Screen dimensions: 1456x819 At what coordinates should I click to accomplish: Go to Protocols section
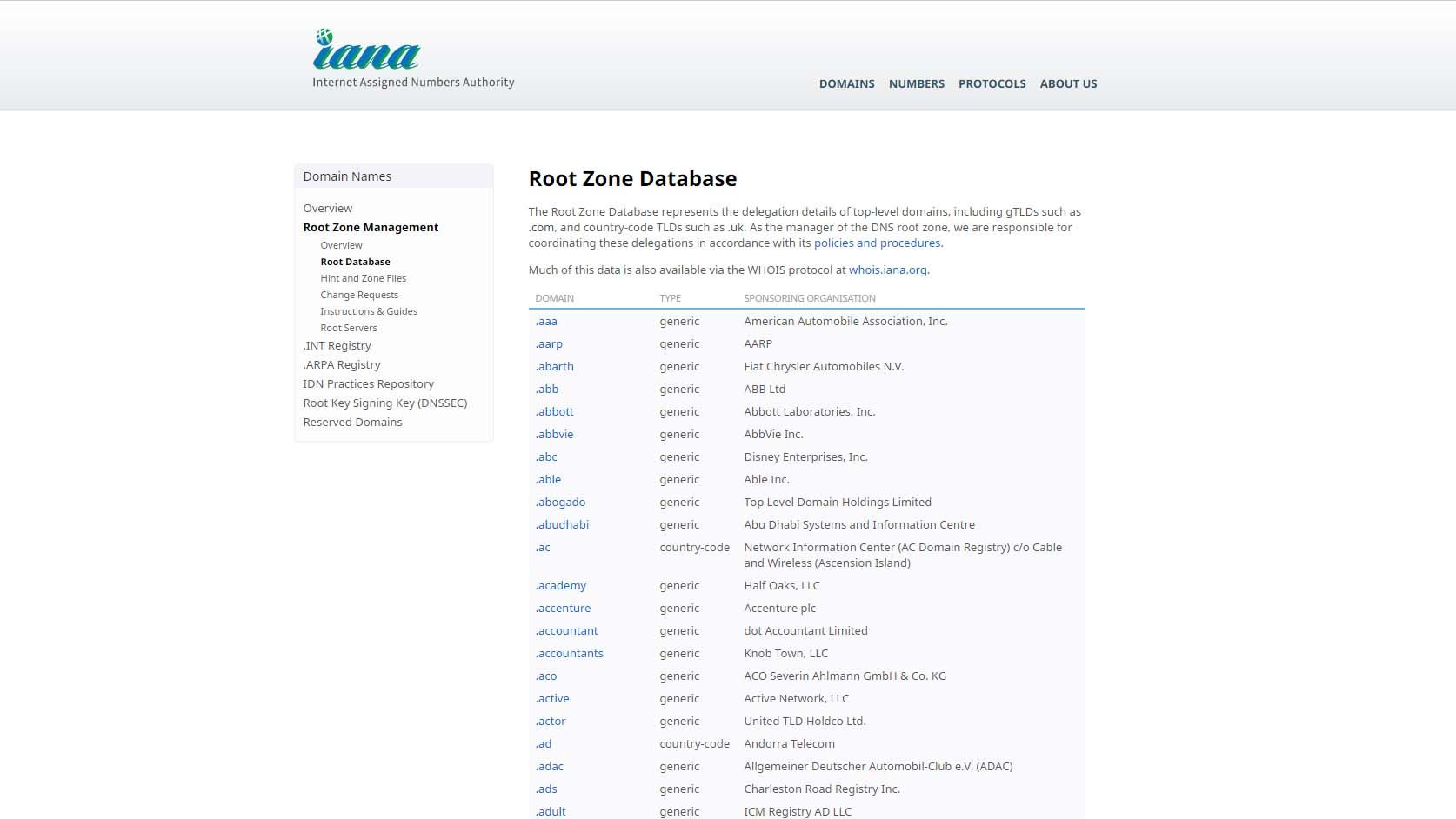coord(992,84)
